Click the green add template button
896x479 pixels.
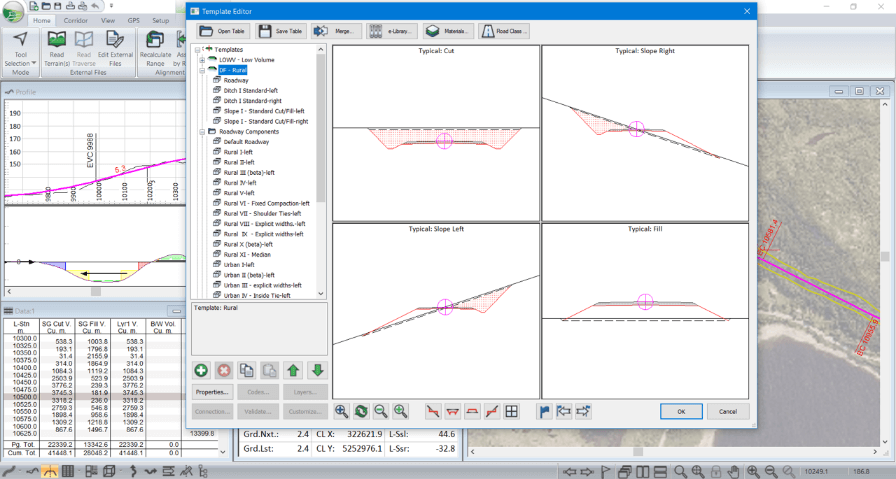202,370
